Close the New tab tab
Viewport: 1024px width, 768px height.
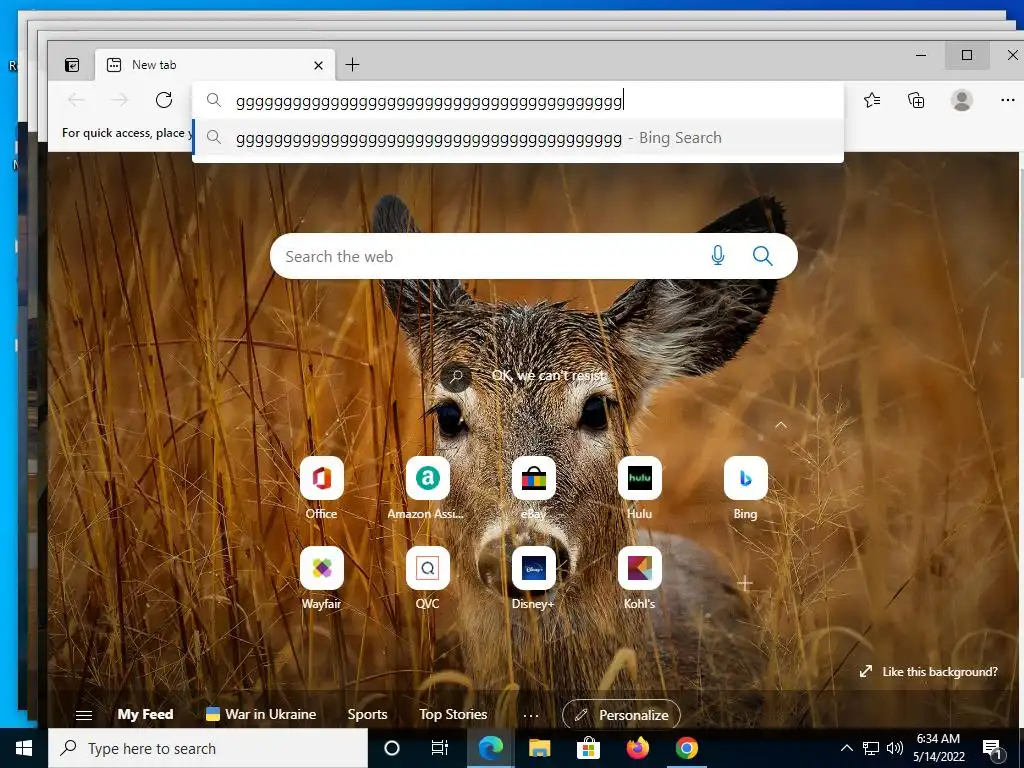coord(318,65)
